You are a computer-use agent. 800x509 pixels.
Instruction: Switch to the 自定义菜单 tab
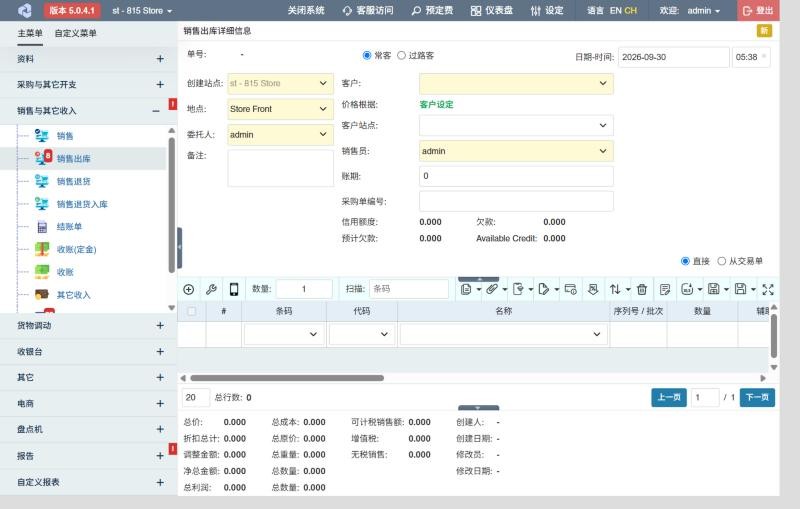[76, 33]
